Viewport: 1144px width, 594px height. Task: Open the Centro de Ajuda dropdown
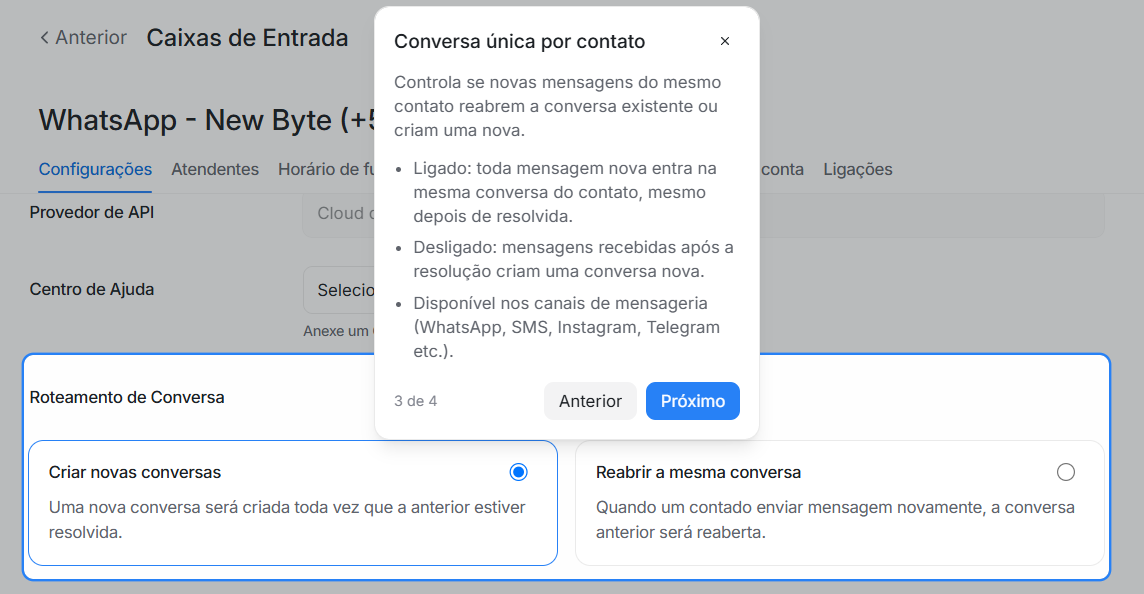coord(339,290)
